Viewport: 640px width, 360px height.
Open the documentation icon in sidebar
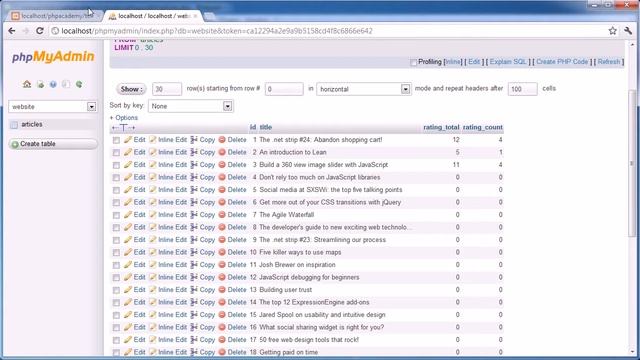point(53,84)
